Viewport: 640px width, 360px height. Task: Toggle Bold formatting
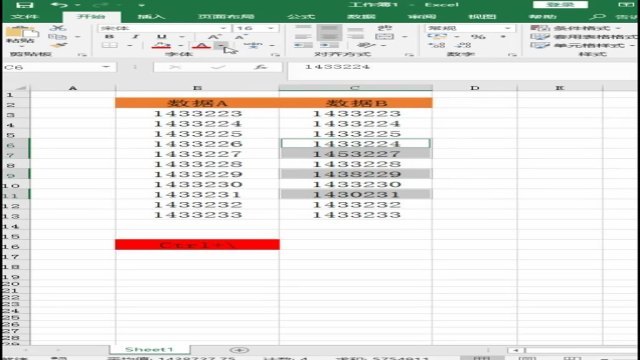click(x=109, y=37)
